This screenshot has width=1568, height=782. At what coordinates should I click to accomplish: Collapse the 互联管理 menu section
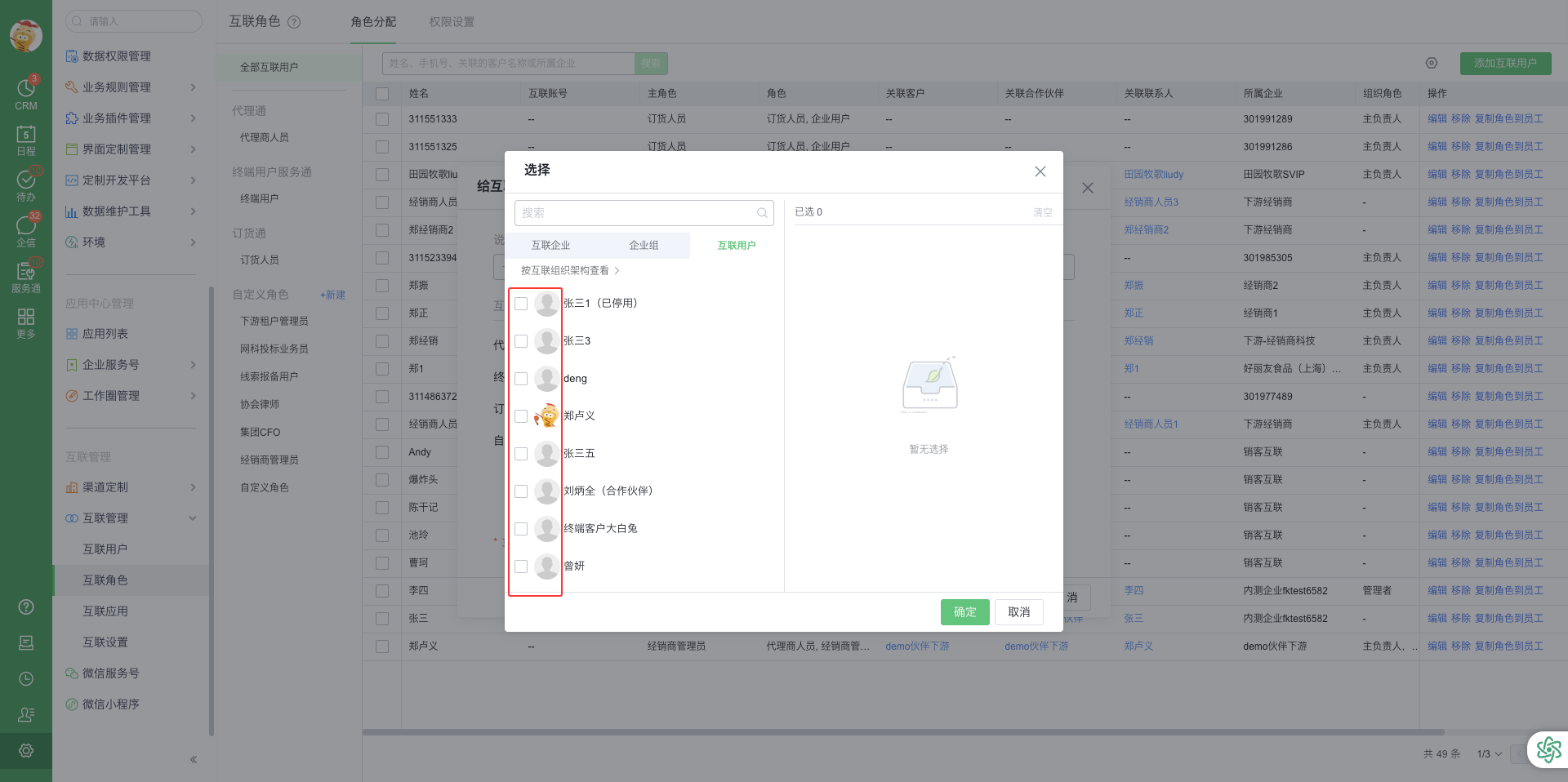[193, 518]
